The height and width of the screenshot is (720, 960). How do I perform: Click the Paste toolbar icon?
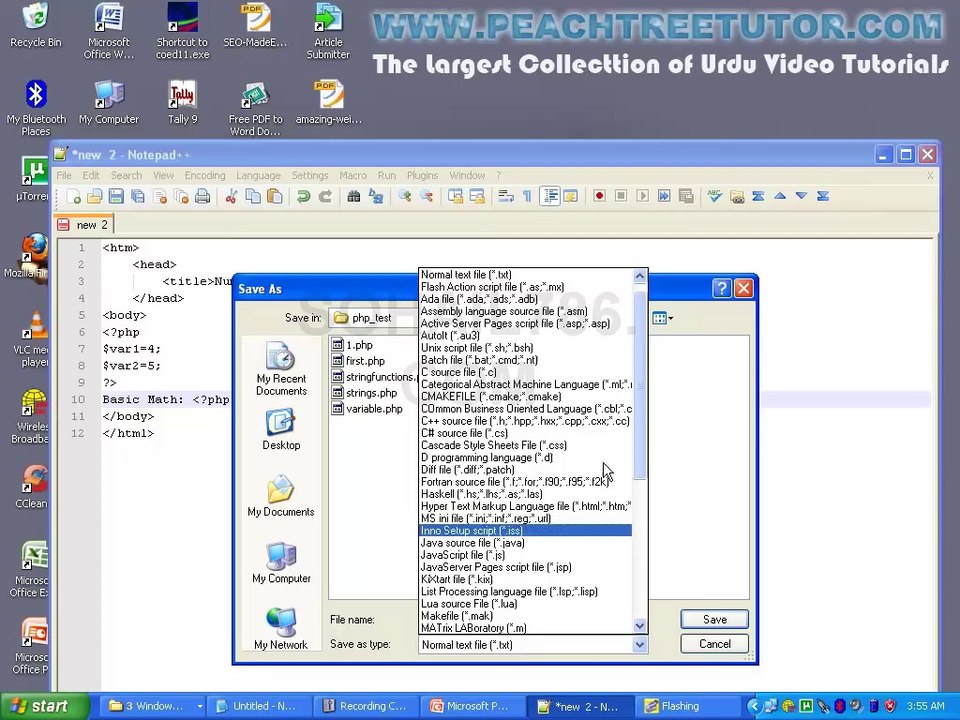coord(275,197)
